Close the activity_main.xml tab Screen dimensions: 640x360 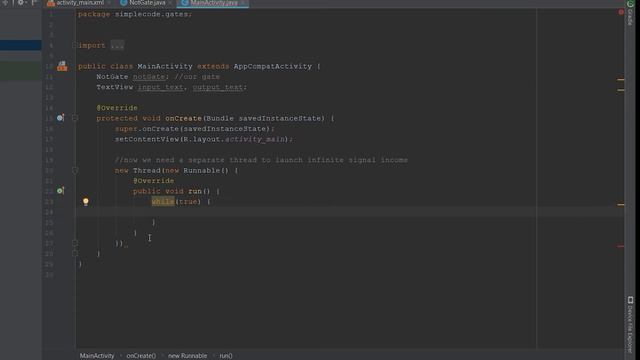tap(109, 3)
